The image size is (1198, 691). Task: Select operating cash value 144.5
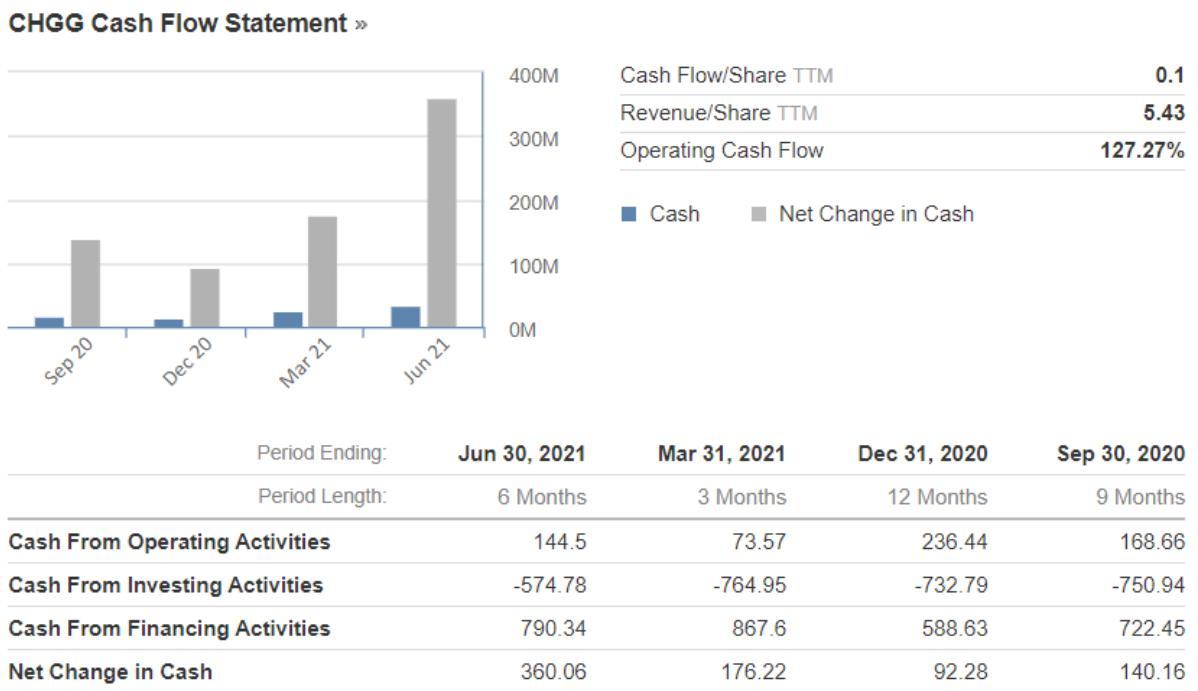click(x=560, y=542)
